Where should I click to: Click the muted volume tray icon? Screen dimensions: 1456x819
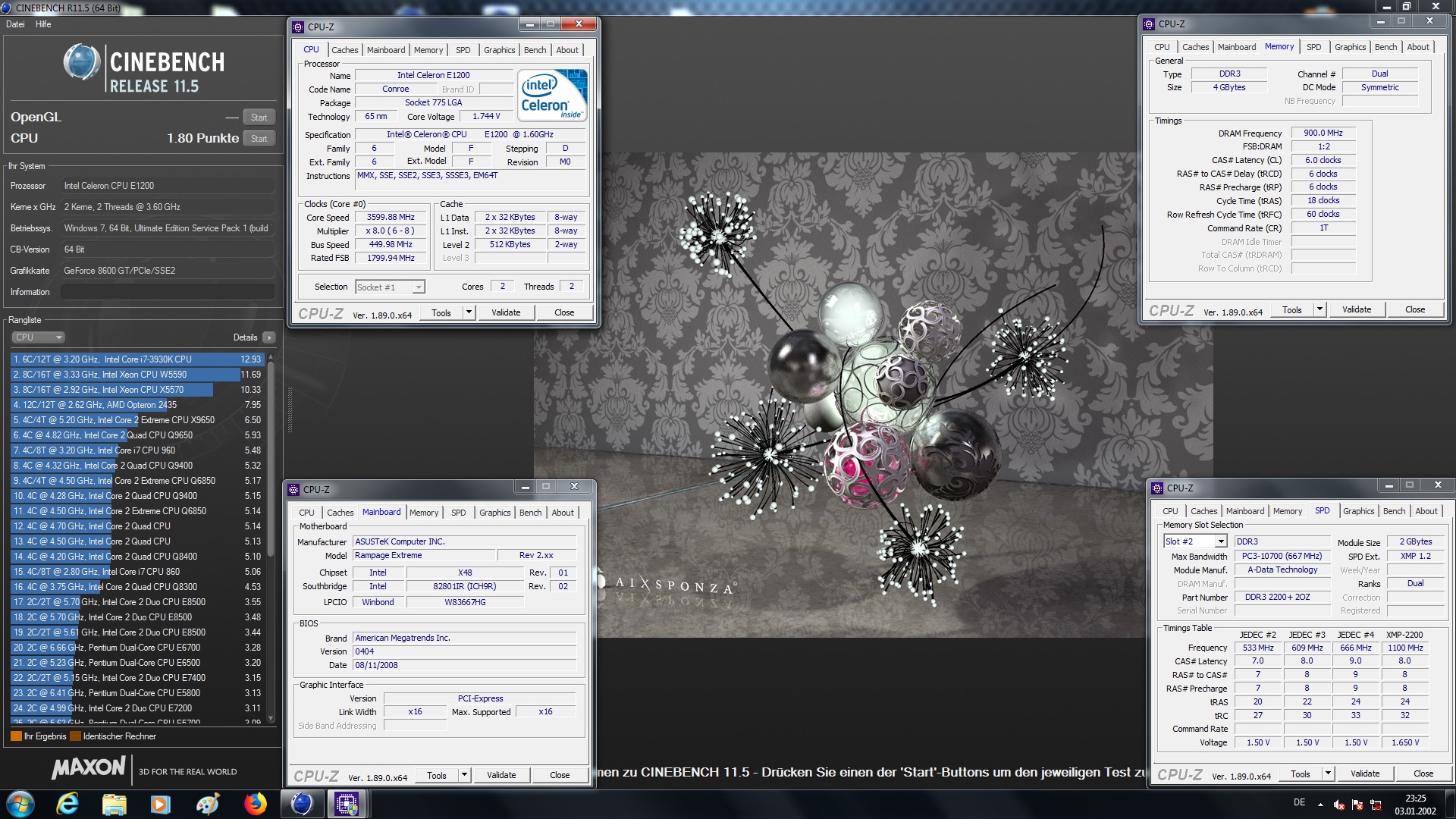pos(1339,805)
